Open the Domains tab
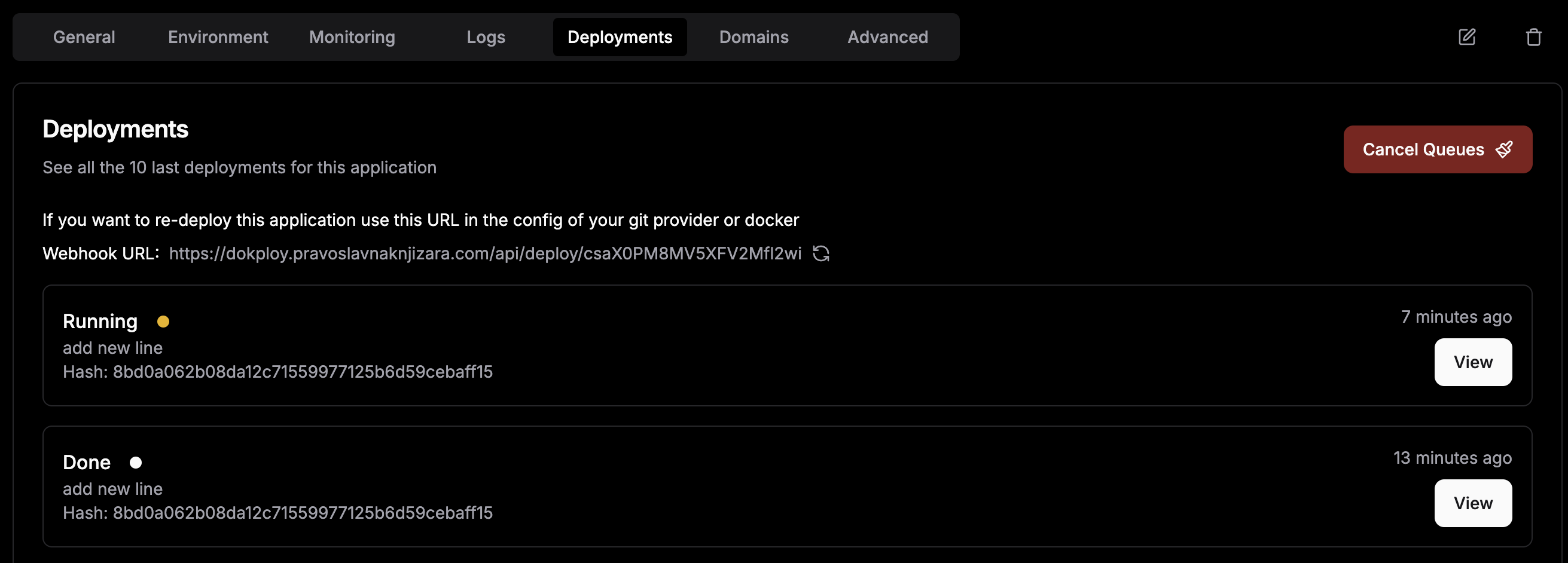The image size is (1568, 563). pyautogui.click(x=754, y=37)
